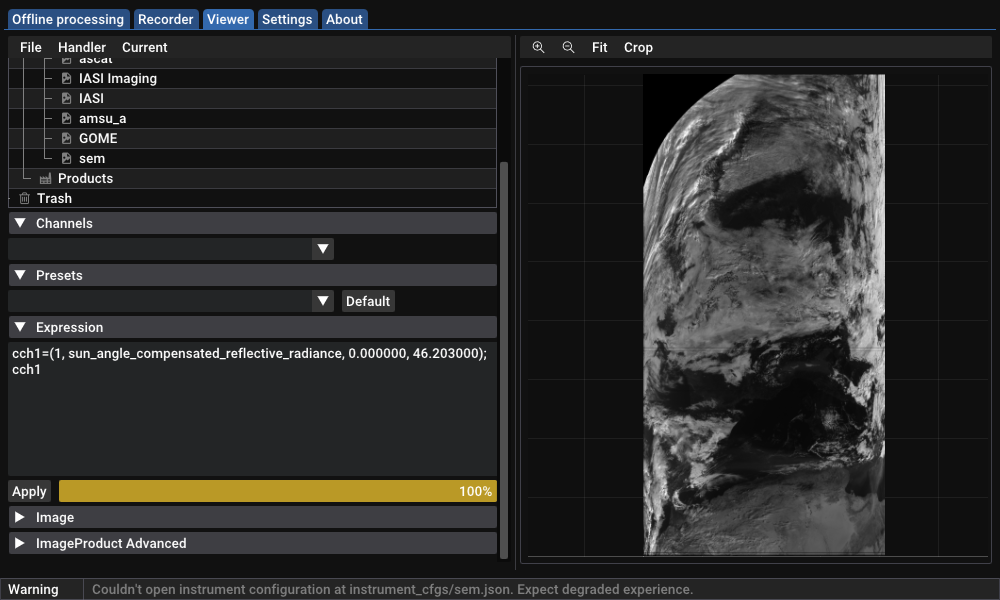Click the yellow 100% progress bar
Viewport: 1000px width, 600px height.
point(277,491)
